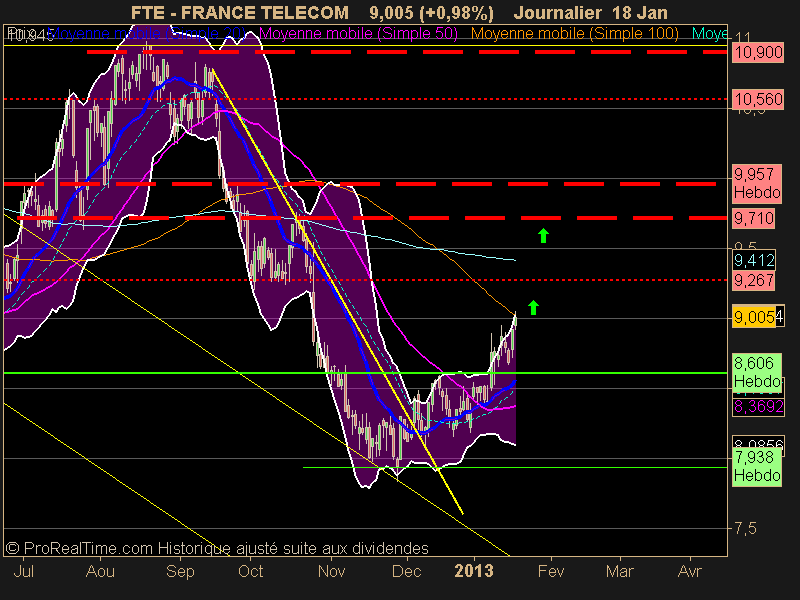This screenshot has width=800, height=600.
Task: Select the Nov month on time axis
Action: (332, 571)
